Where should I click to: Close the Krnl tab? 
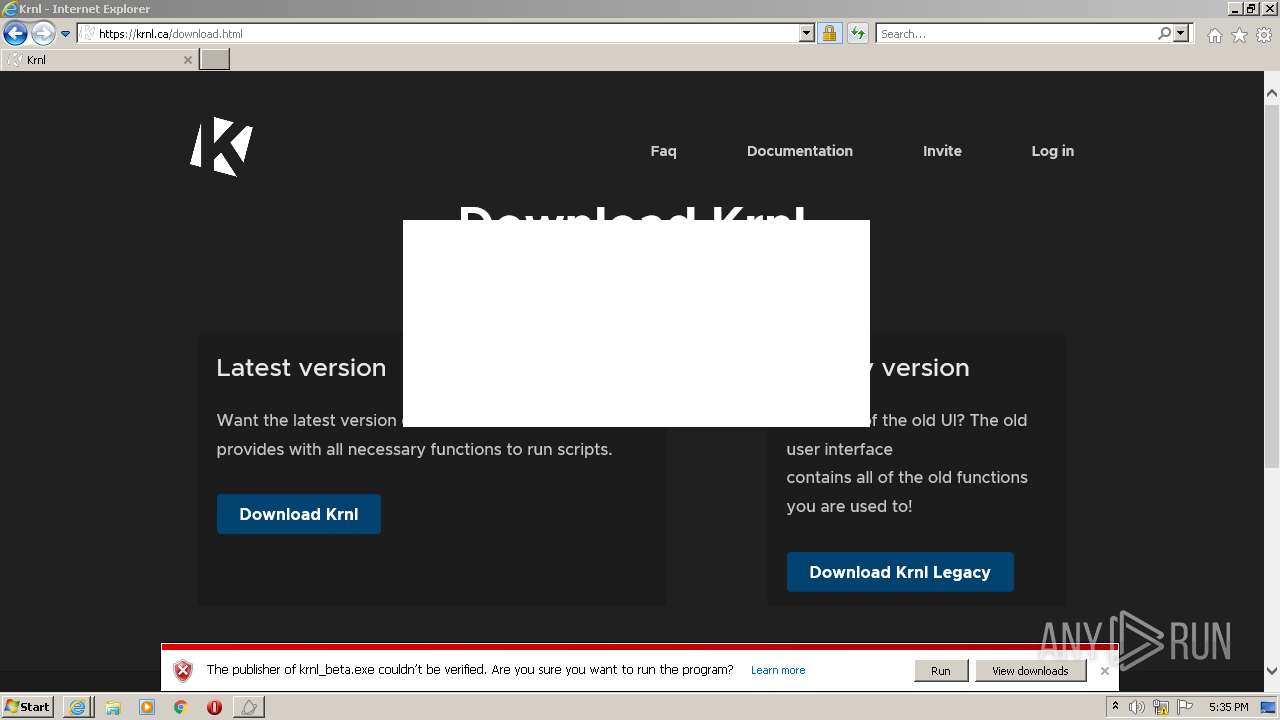coord(187,60)
